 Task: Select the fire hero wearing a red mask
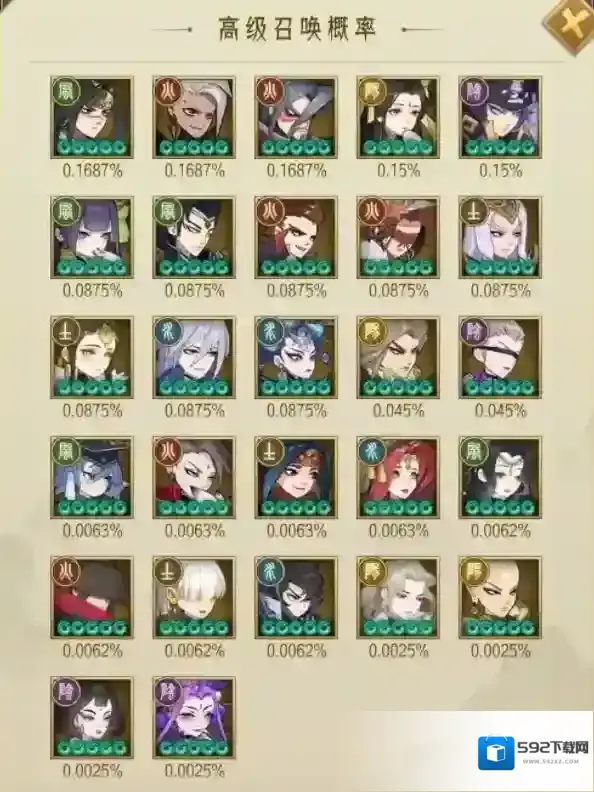(x=296, y=118)
